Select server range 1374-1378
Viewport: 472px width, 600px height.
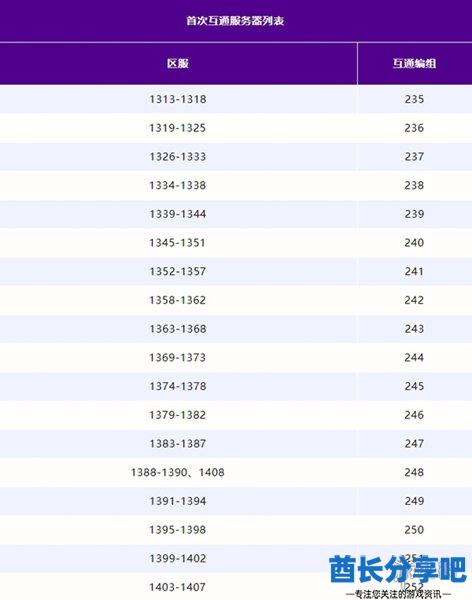[x=178, y=386]
